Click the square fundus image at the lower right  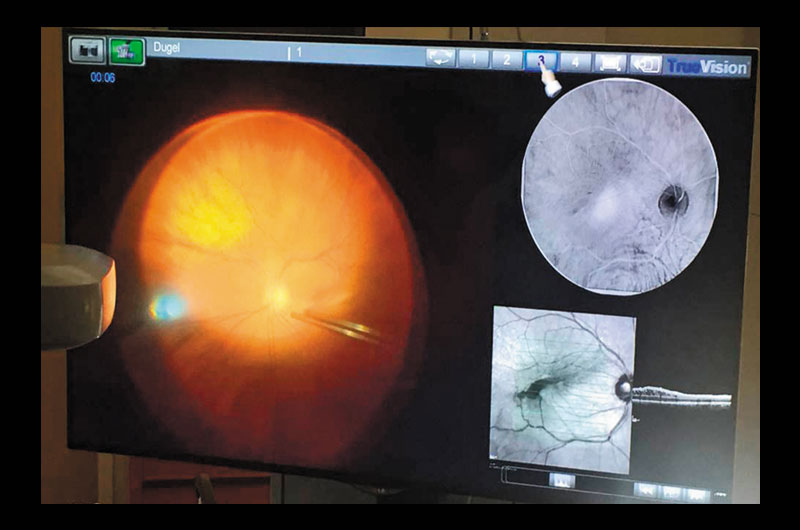click(561, 389)
